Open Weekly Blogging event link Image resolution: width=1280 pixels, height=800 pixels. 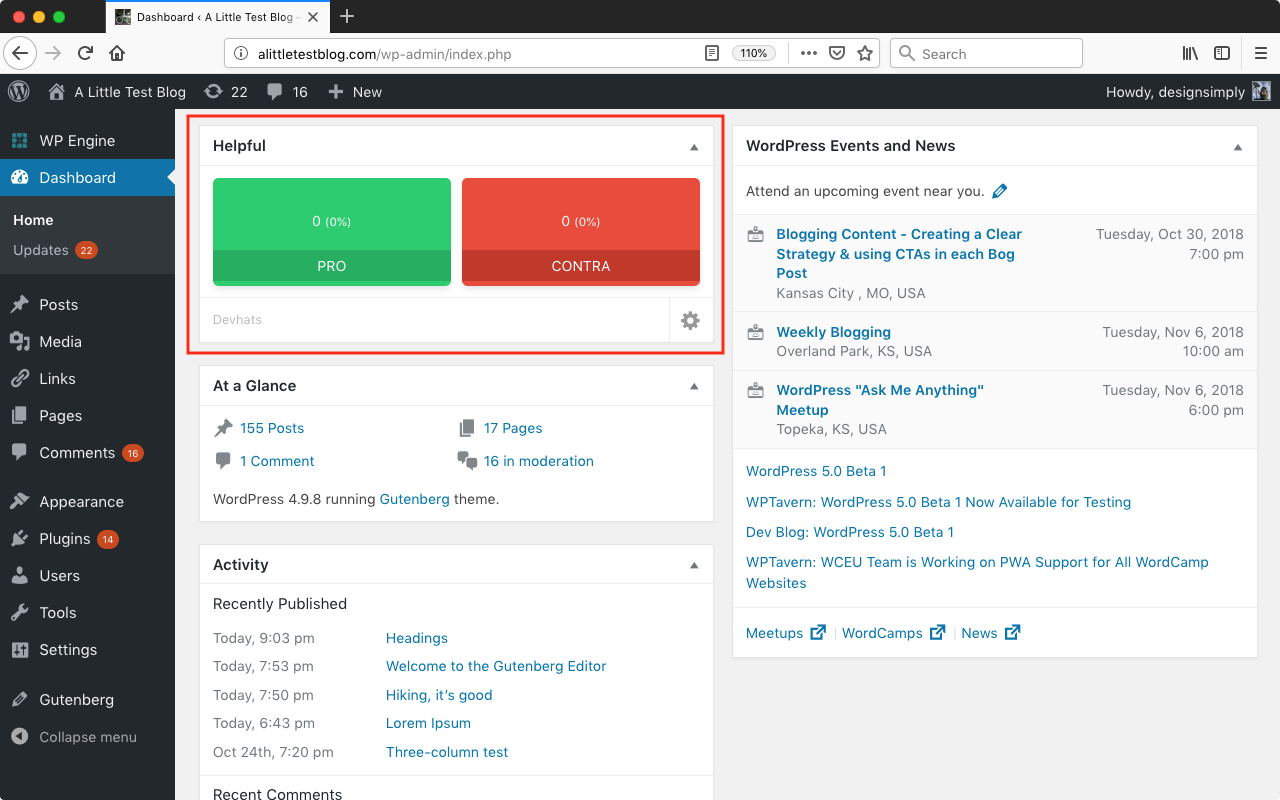[834, 332]
